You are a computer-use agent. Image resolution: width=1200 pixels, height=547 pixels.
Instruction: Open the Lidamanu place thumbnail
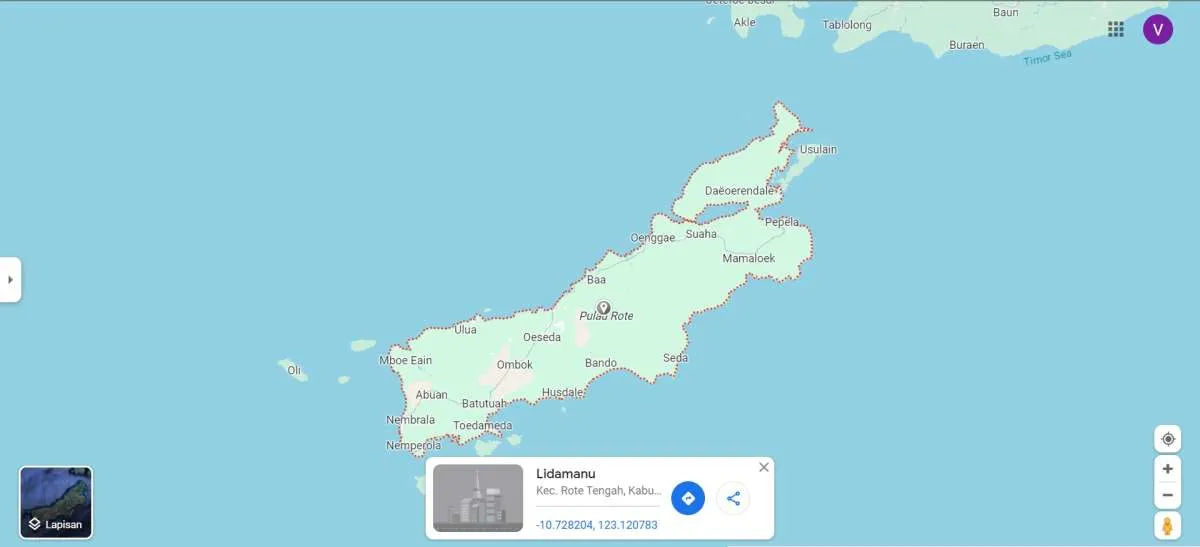point(478,498)
